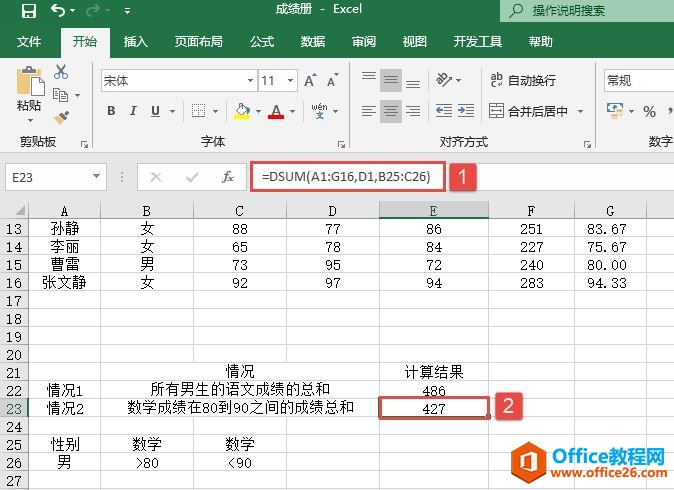The height and width of the screenshot is (490, 674).
Task: Click the formula bar Enter checkmark icon
Action: (192, 177)
